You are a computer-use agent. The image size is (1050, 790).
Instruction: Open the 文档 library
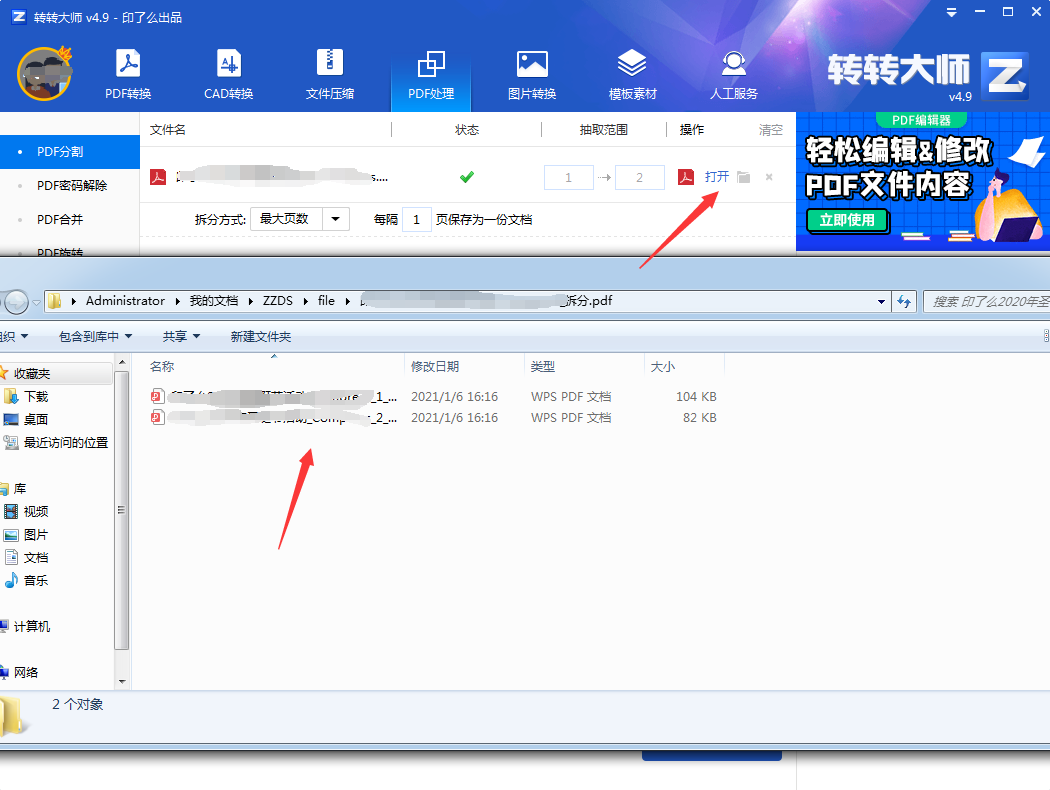(36, 558)
